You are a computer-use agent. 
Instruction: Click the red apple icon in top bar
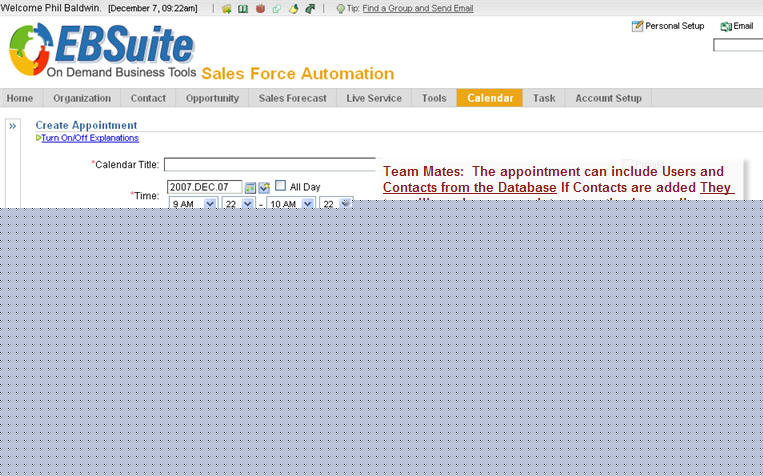259,8
